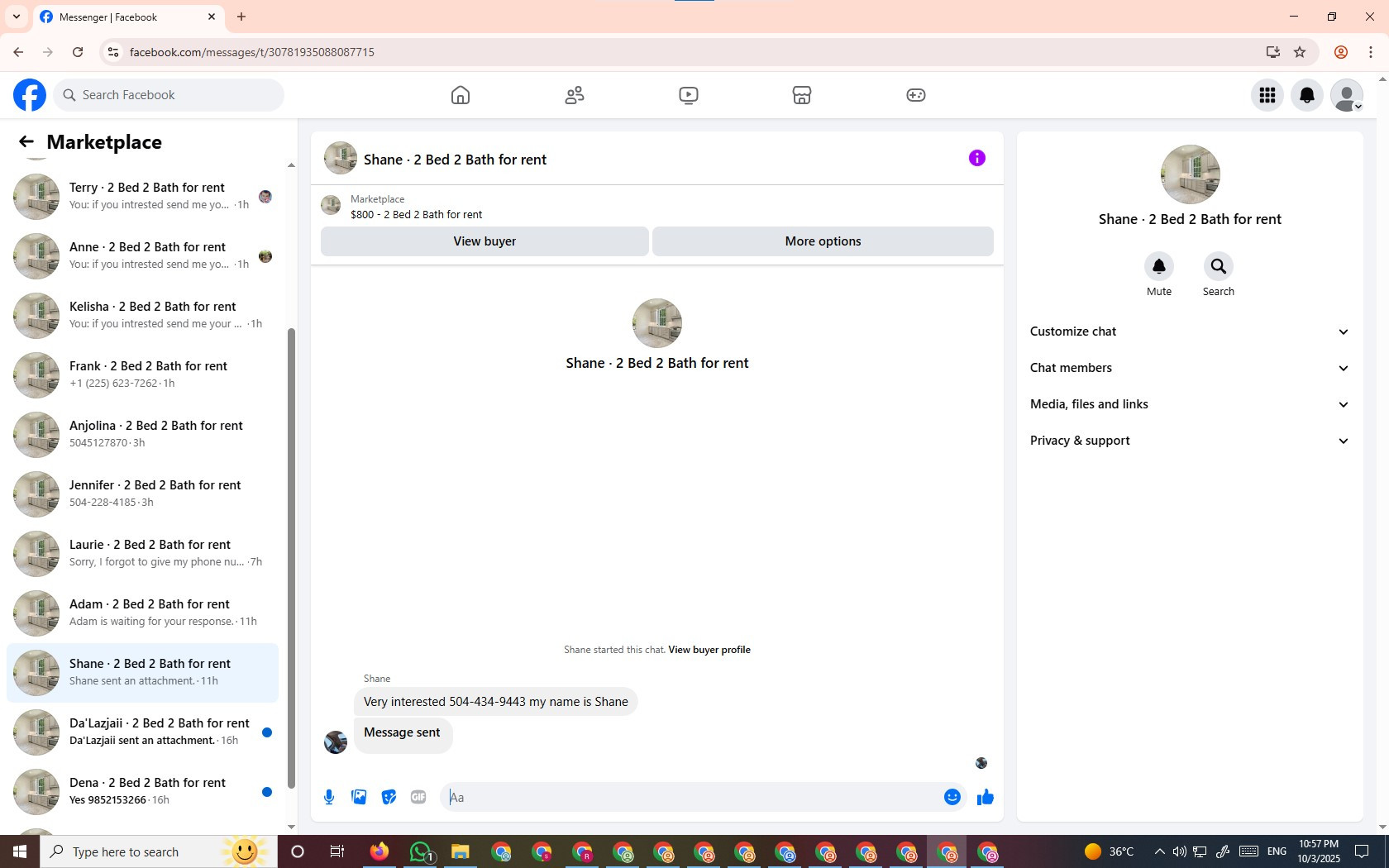The height and width of the screenshot is (868, 1389).
Task: Choose a GIF from the GIF icon
Action: pos(418,797)
